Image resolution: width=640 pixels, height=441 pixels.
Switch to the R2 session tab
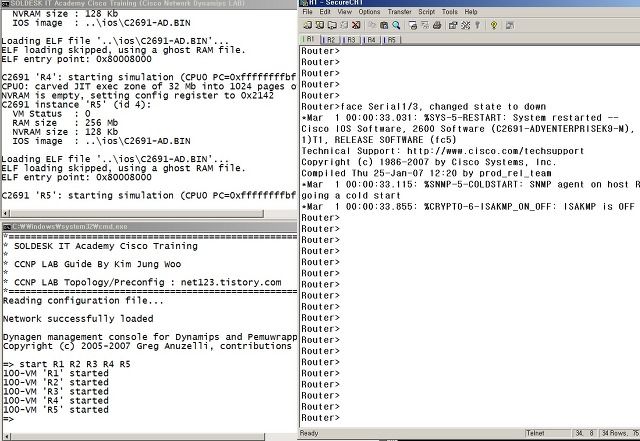(329, 40)
